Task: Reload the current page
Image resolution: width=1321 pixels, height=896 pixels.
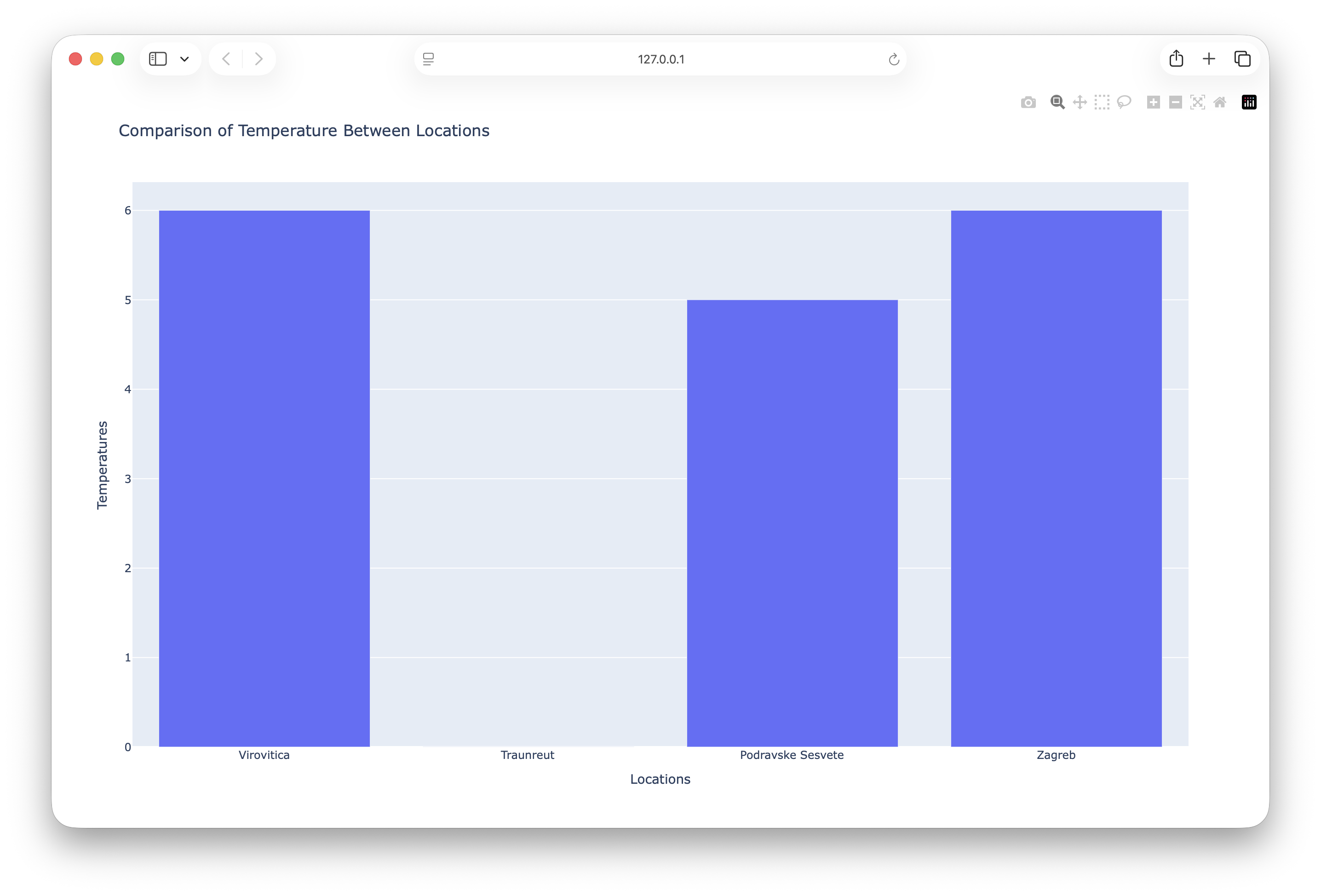Action: (894, 58)
